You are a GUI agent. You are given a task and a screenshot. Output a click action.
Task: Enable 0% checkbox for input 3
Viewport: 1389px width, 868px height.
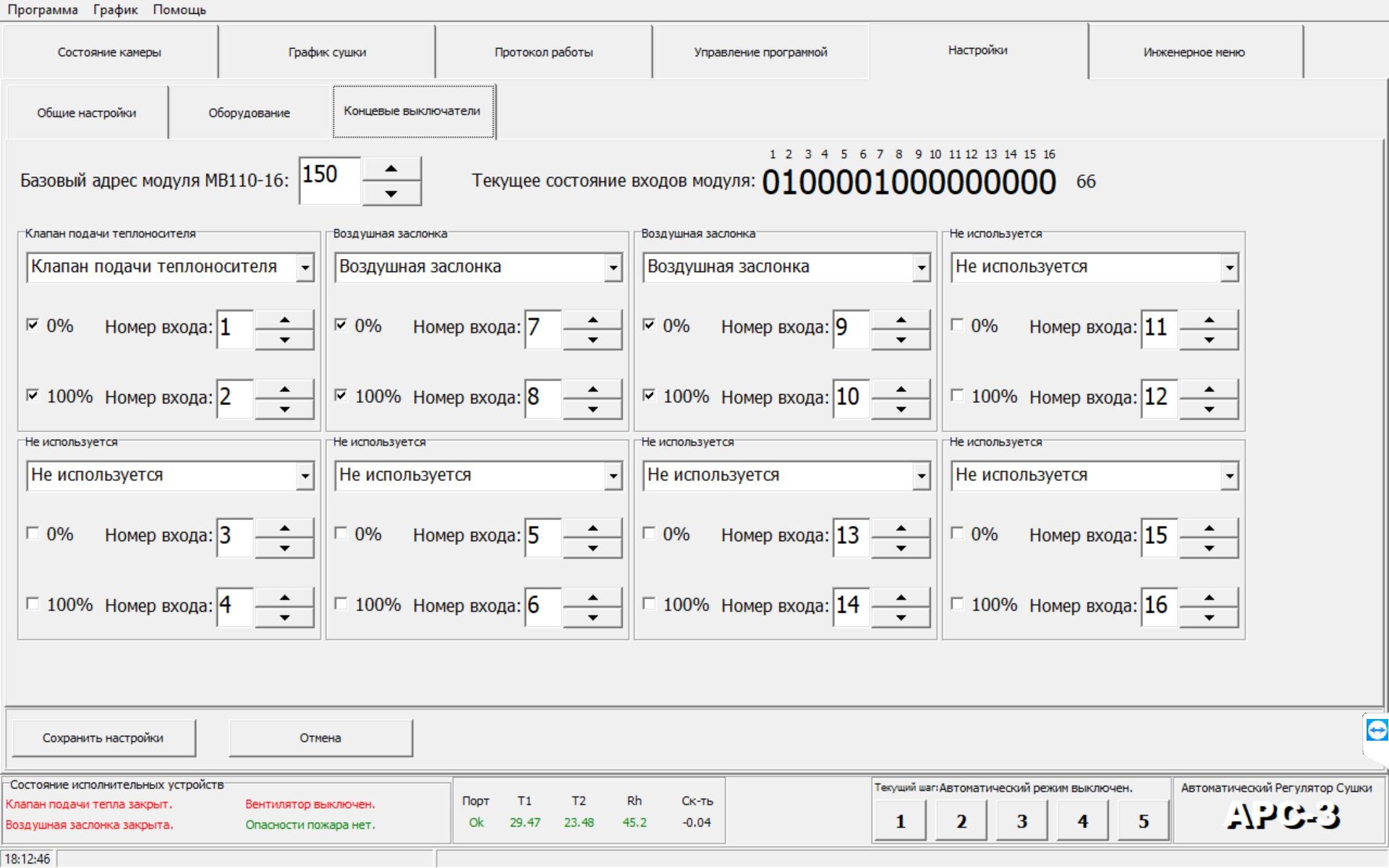click(x=33, y=533)
